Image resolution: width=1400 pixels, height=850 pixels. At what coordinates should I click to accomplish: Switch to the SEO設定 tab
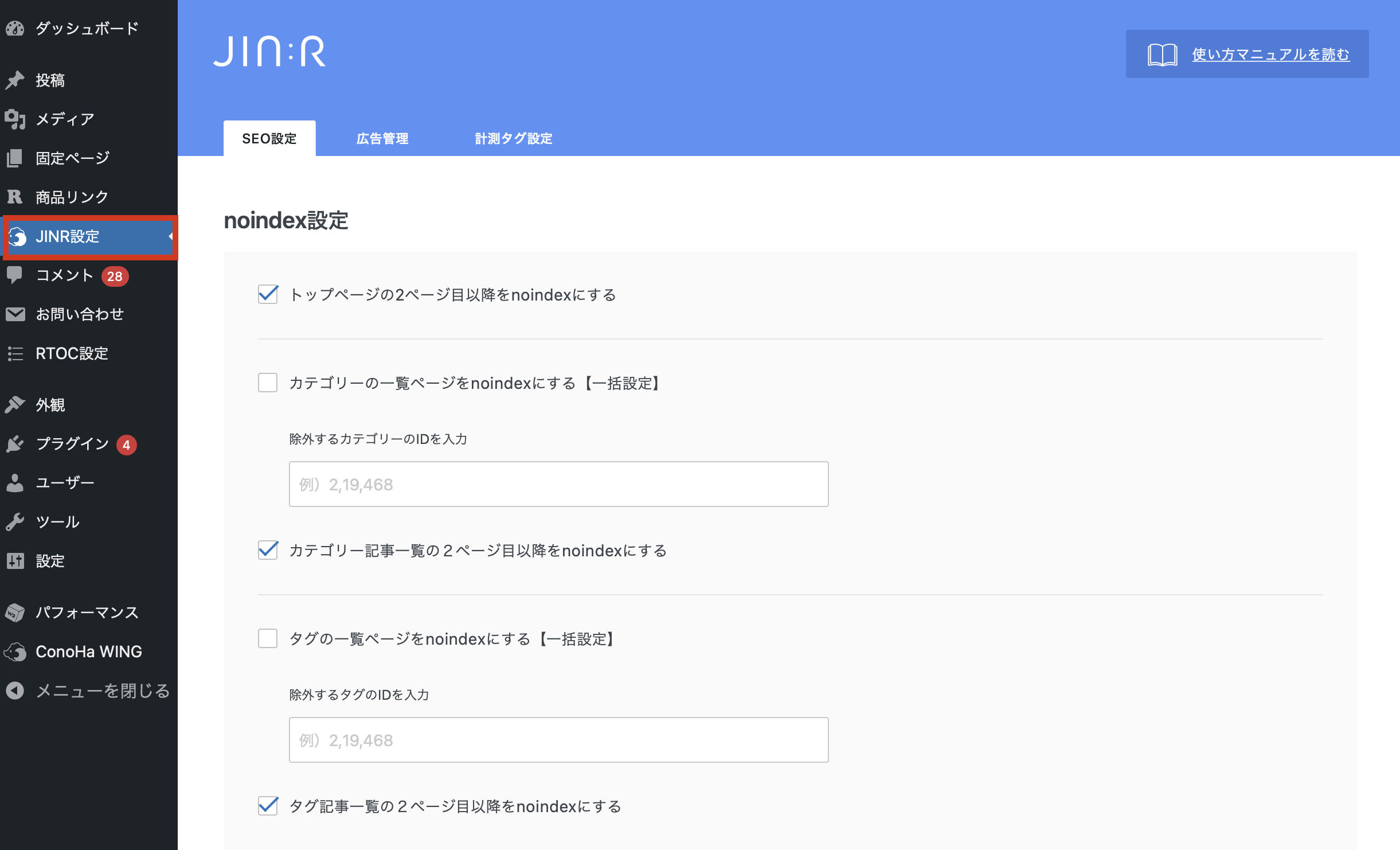(269, 138)
